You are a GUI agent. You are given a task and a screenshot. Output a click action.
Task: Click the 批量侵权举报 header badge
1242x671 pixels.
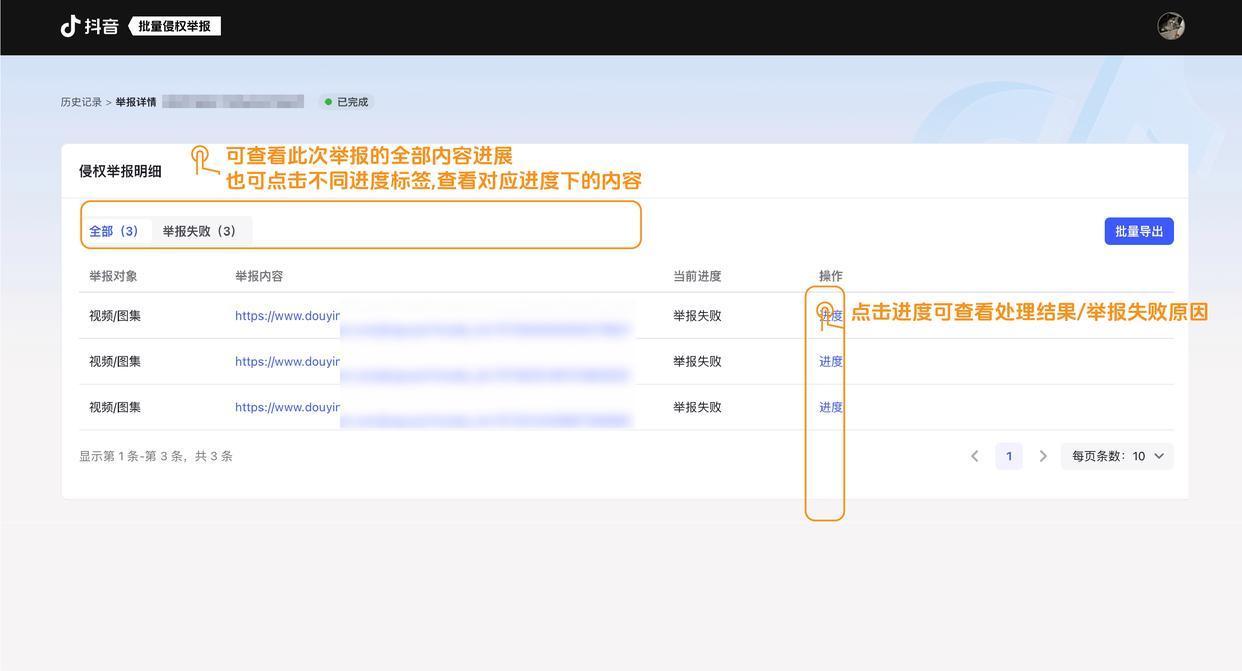coord(174,26)
